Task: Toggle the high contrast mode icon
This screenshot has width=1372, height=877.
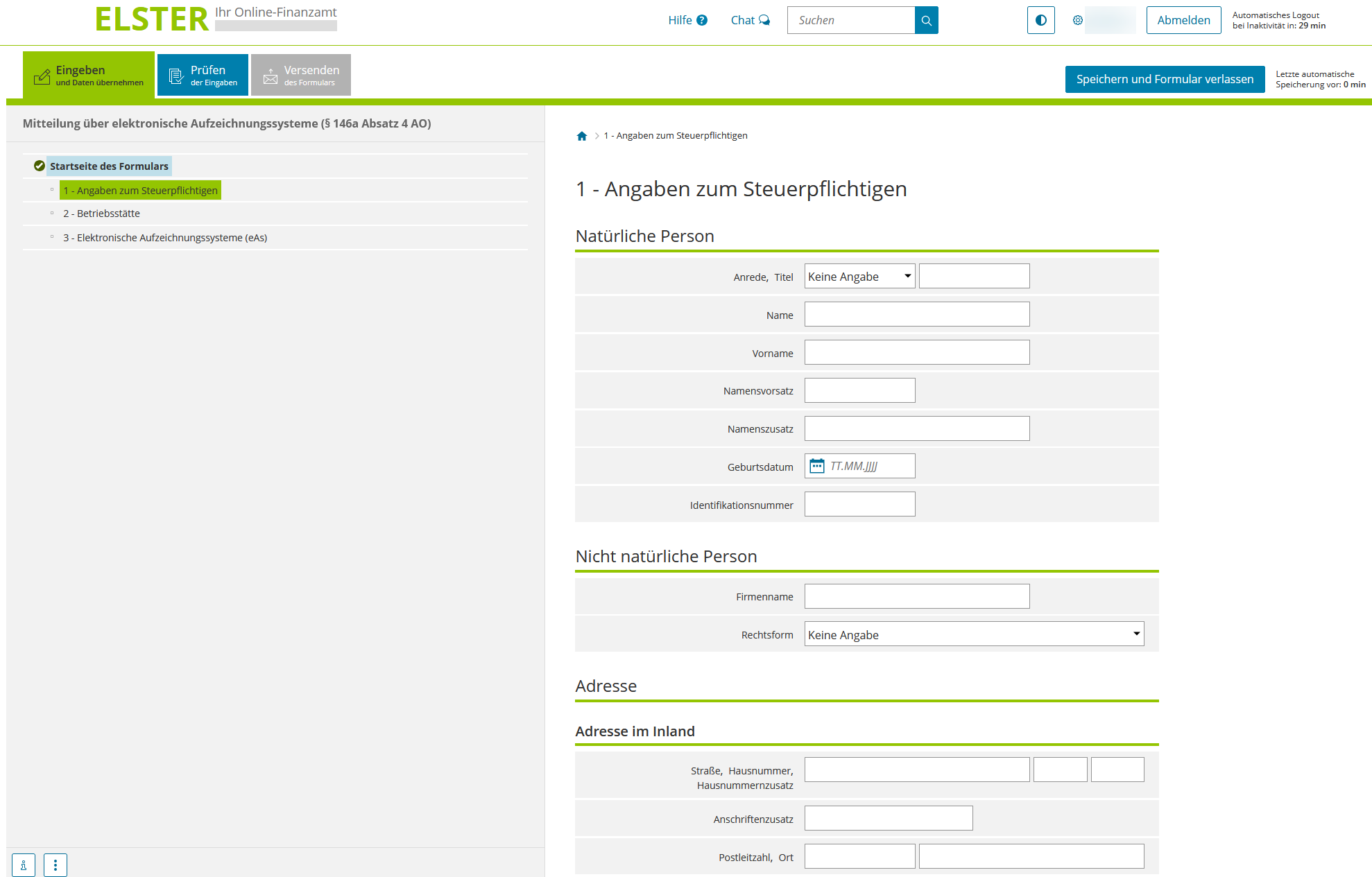Action: [x=1040, y=21]
